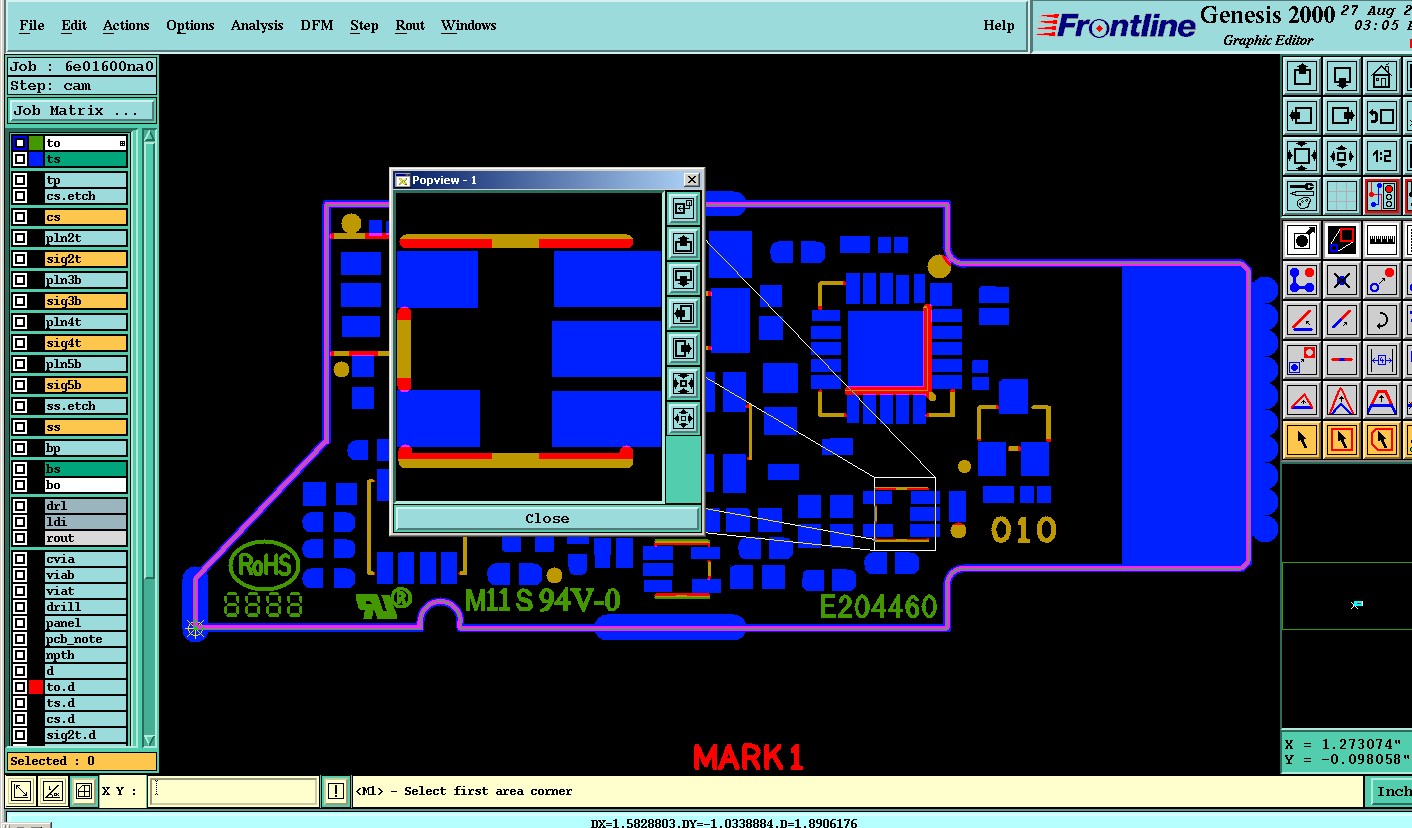Open the Help menu

point(999,25)
